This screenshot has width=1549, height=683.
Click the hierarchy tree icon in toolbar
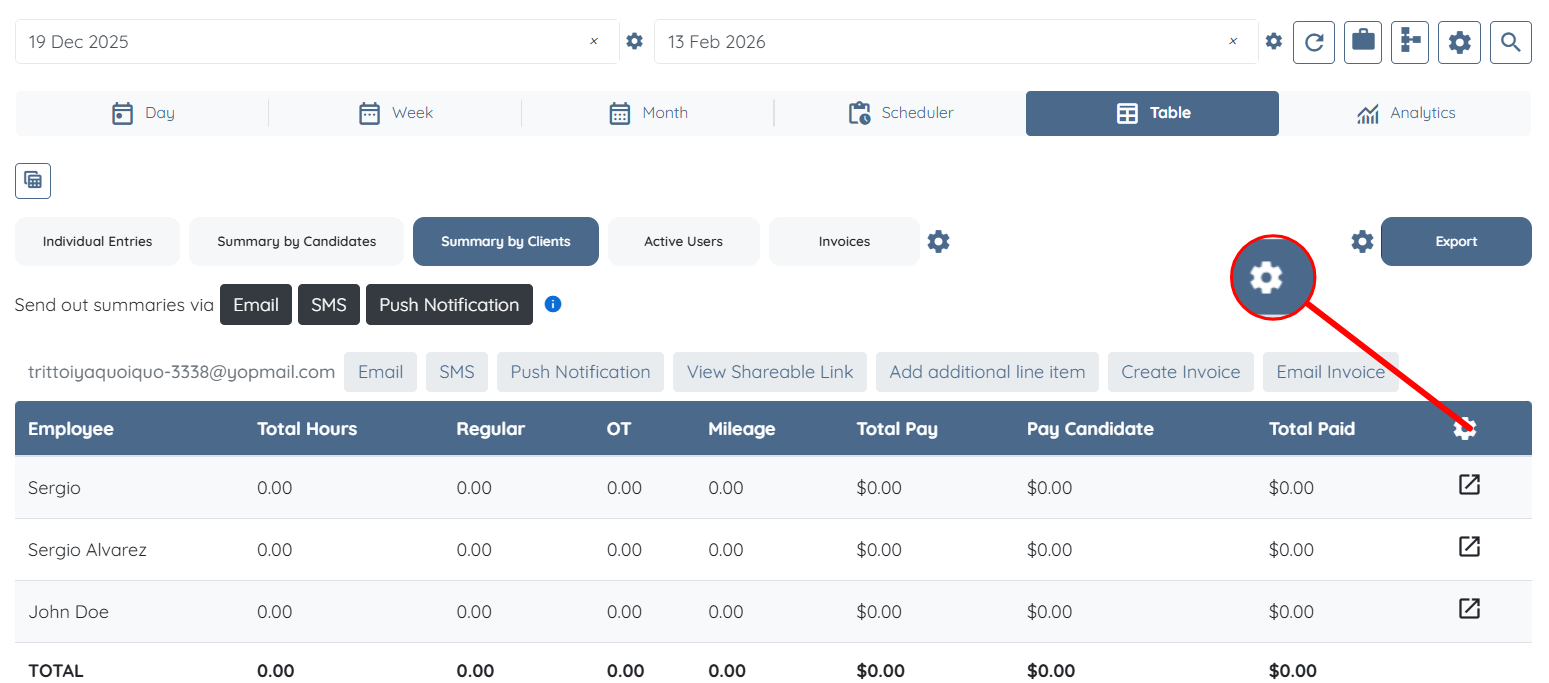pyautogui.click(x=1410, y=42)
